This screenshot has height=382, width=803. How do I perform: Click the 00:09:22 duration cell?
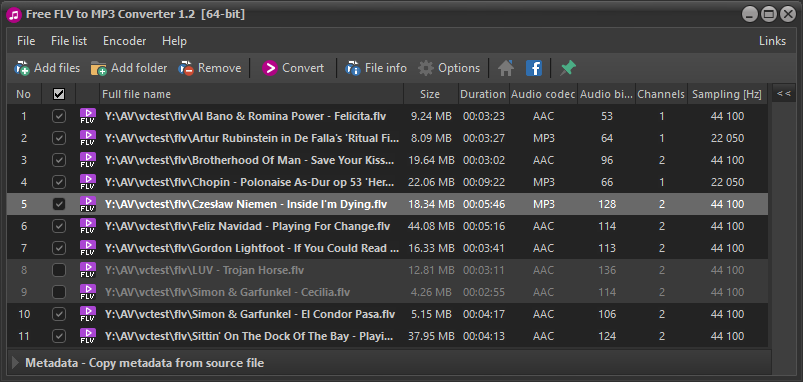pyautogui.click(x=484, y=182)
